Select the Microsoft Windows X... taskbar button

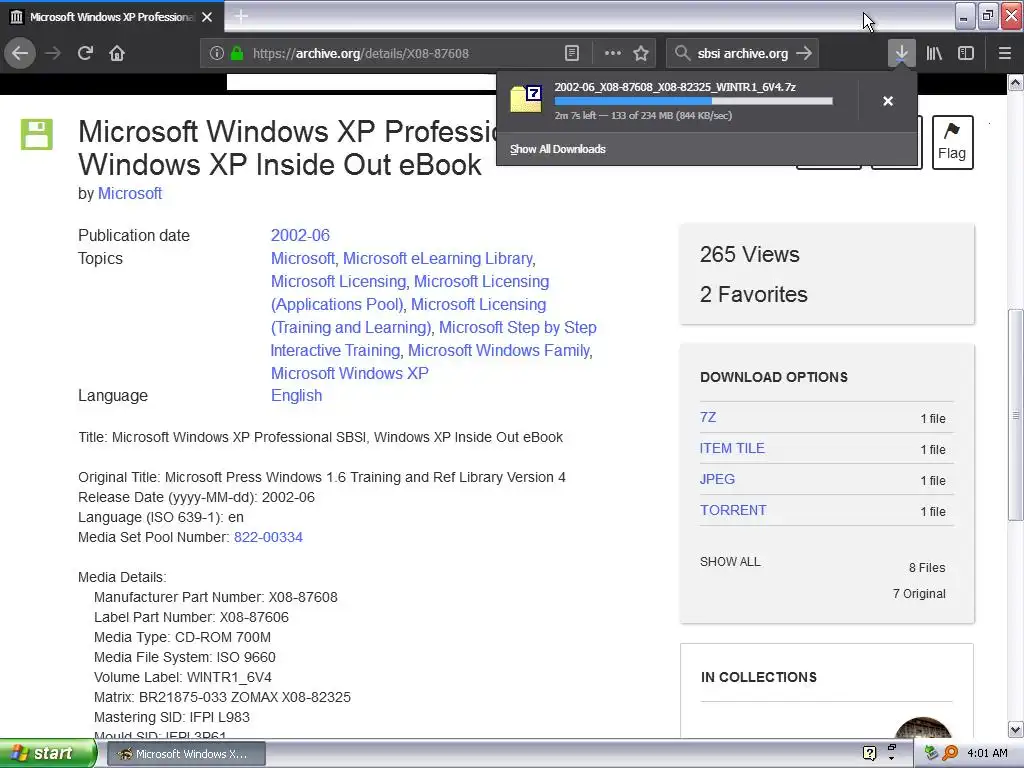pos(185,754)
